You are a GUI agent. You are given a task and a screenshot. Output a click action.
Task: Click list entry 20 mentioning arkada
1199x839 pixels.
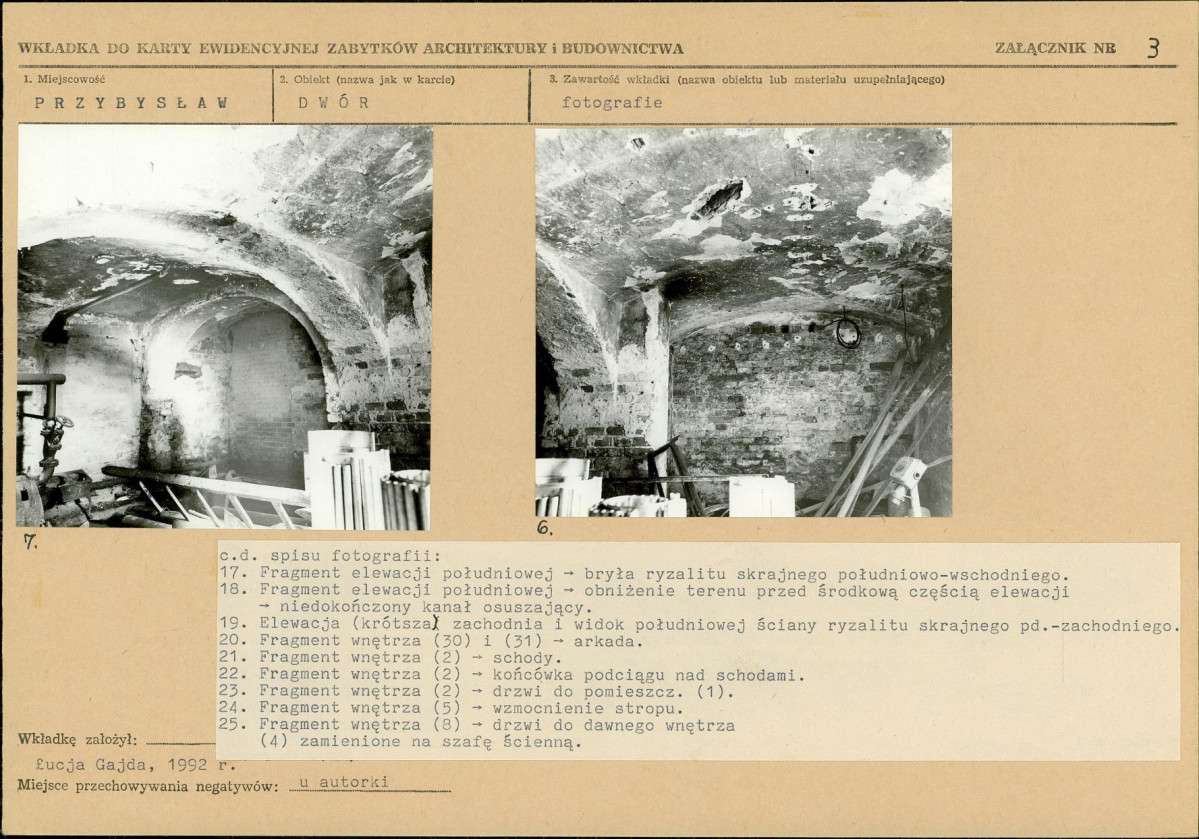pyautogui.click(x=431, y=641)
